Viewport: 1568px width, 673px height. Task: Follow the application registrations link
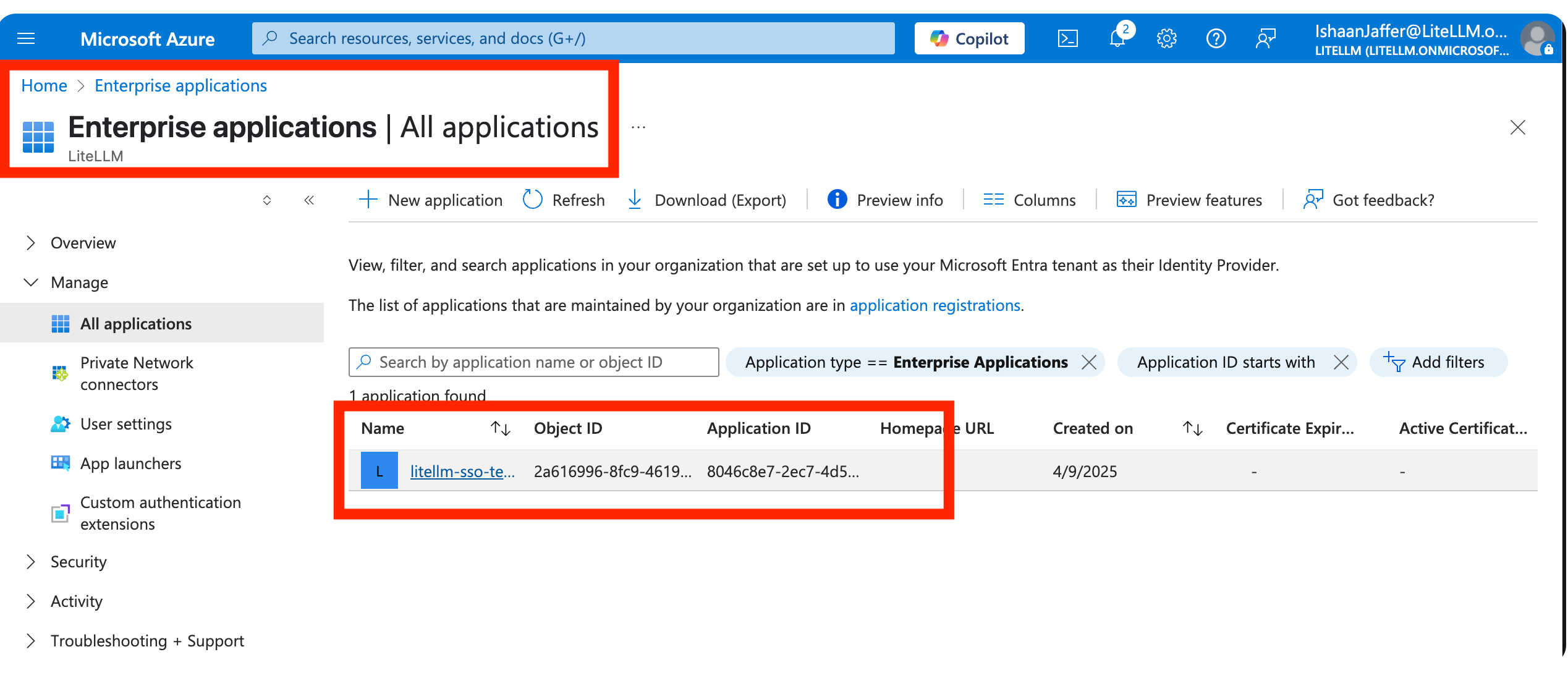(934, 305)
